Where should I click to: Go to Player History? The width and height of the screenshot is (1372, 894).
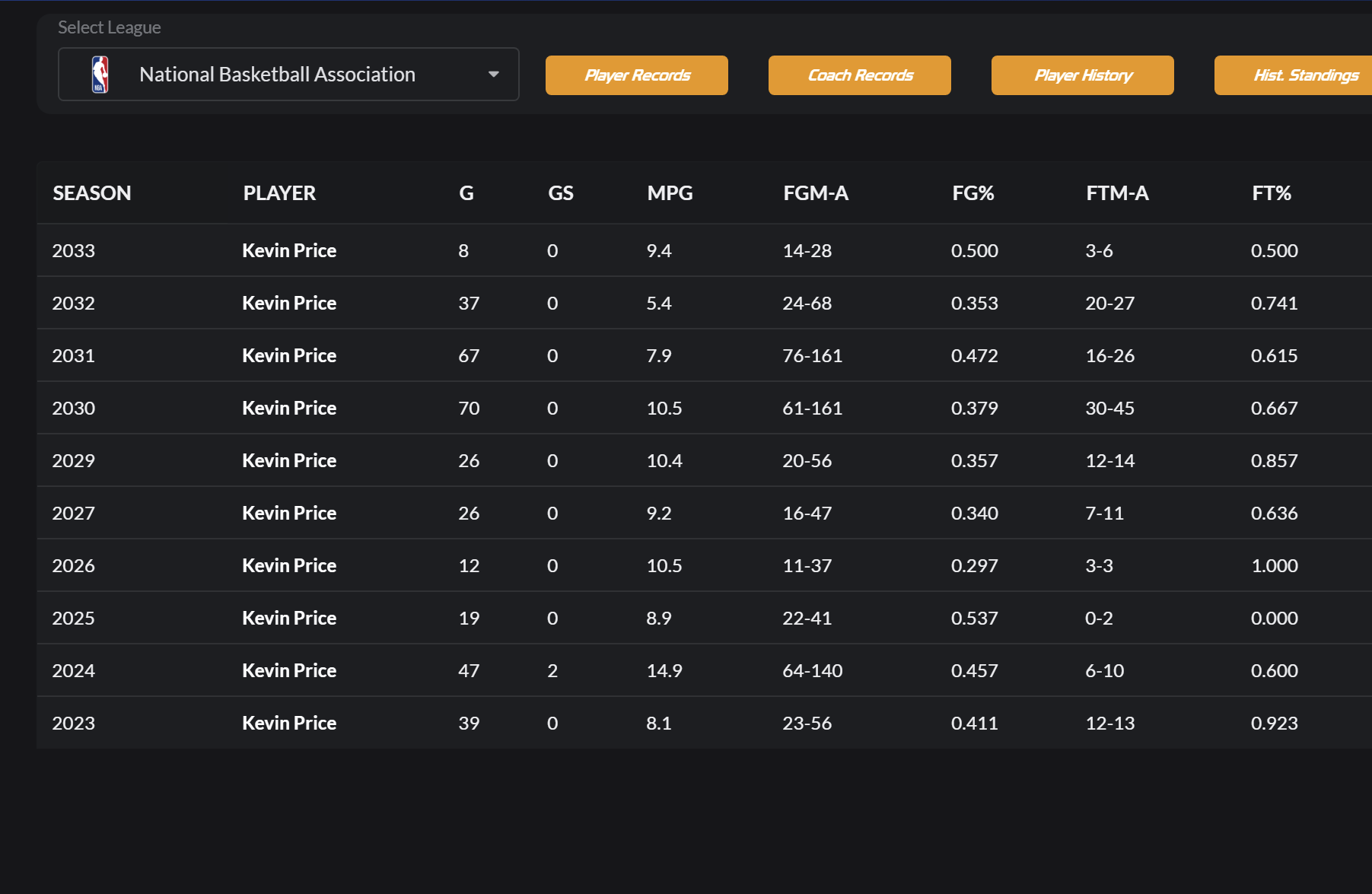click(x=1082, y=75)
